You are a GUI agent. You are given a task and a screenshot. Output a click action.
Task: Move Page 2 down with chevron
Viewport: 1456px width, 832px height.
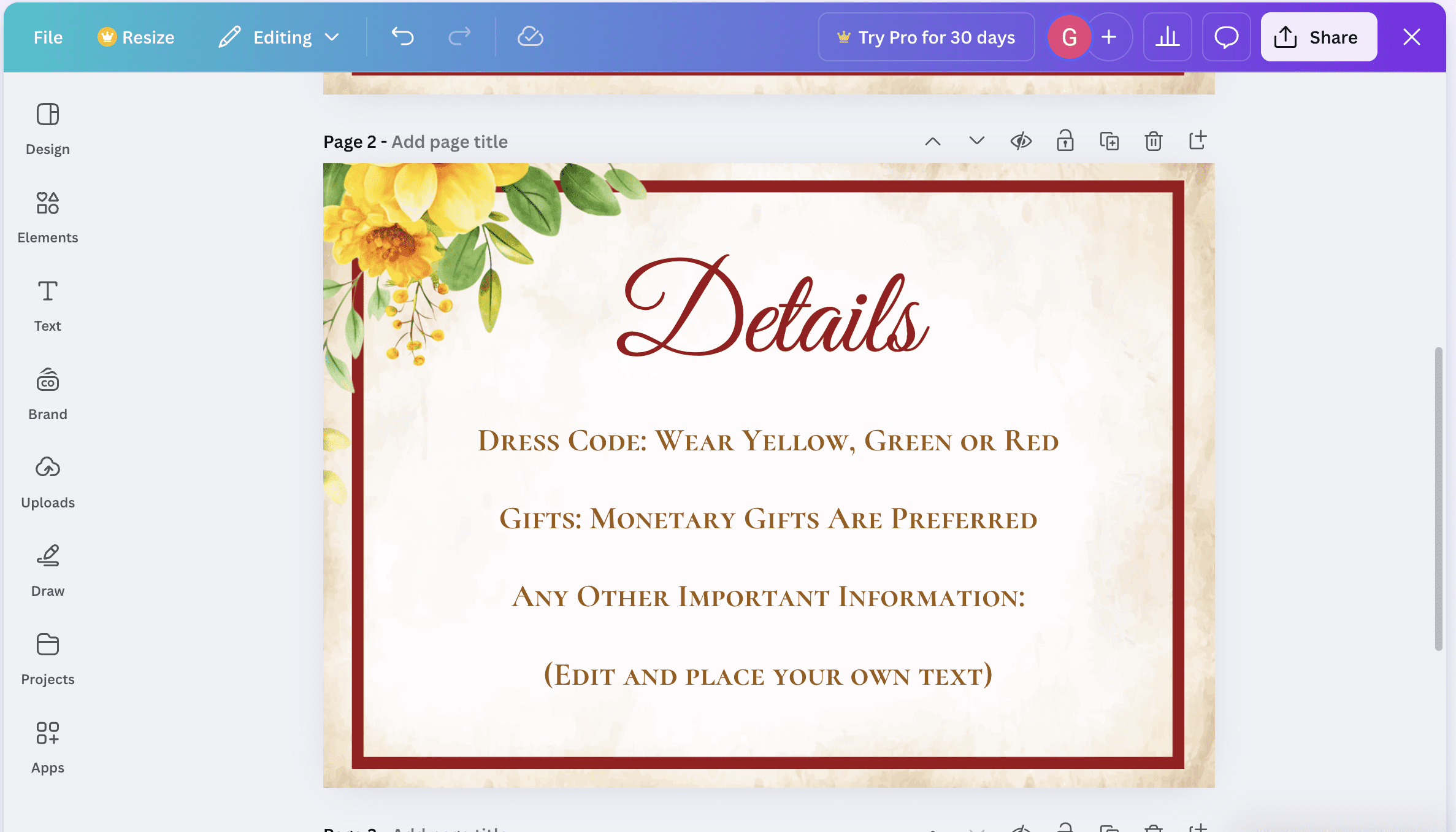(x=977, y=141)
